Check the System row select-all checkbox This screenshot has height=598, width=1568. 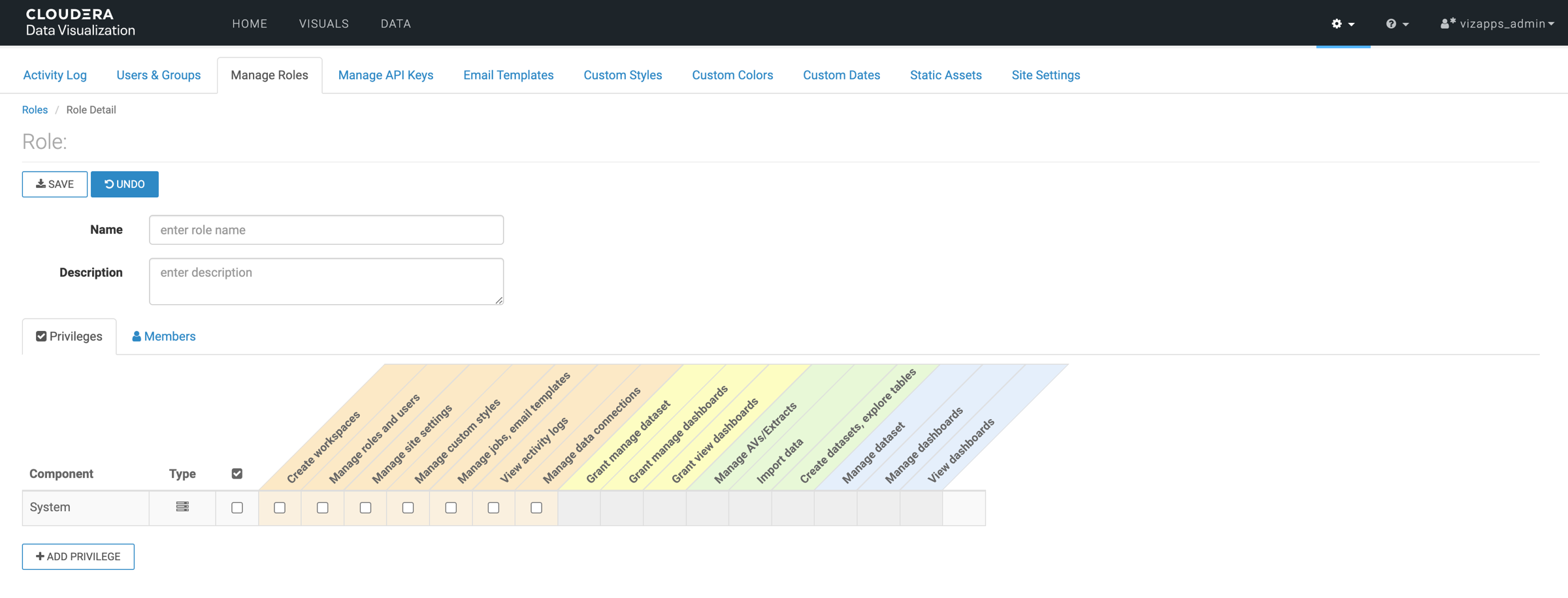click(237, 507)
